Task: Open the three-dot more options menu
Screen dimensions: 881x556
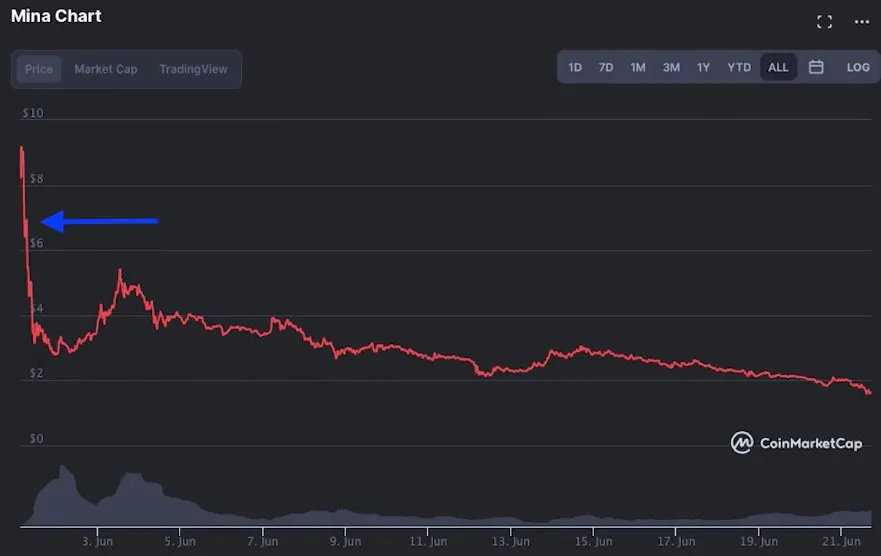Action: (x=861, y=22)
